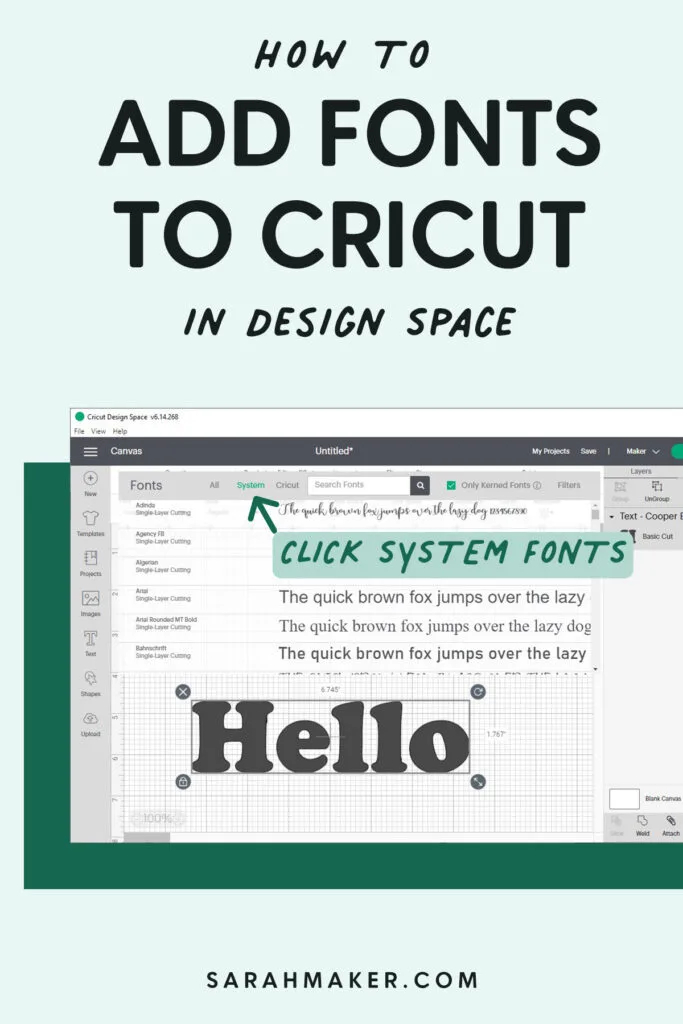Click the My Projects link

click(x=550, y=451)
